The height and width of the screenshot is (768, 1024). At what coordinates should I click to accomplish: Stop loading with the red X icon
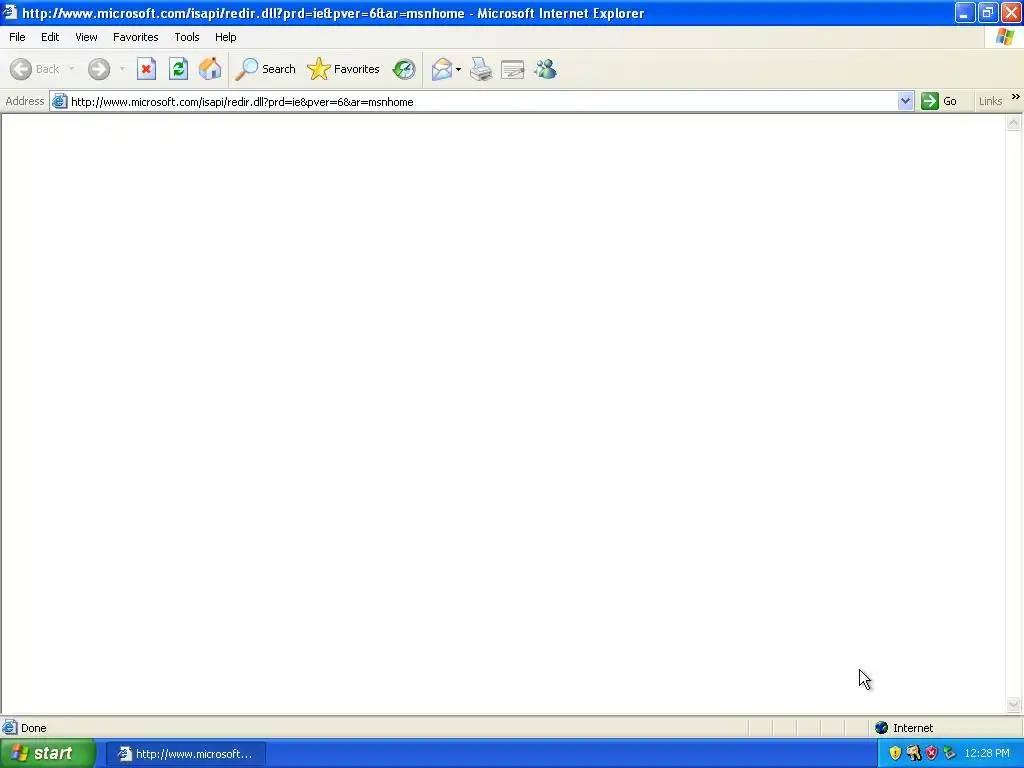146,69
